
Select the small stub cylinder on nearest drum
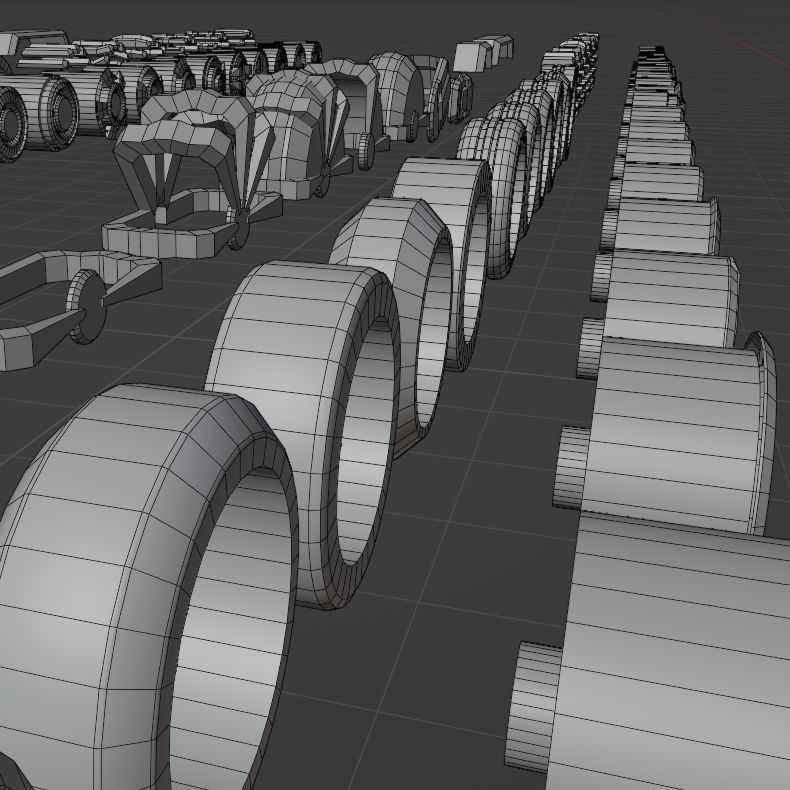[x=533, y=705]
